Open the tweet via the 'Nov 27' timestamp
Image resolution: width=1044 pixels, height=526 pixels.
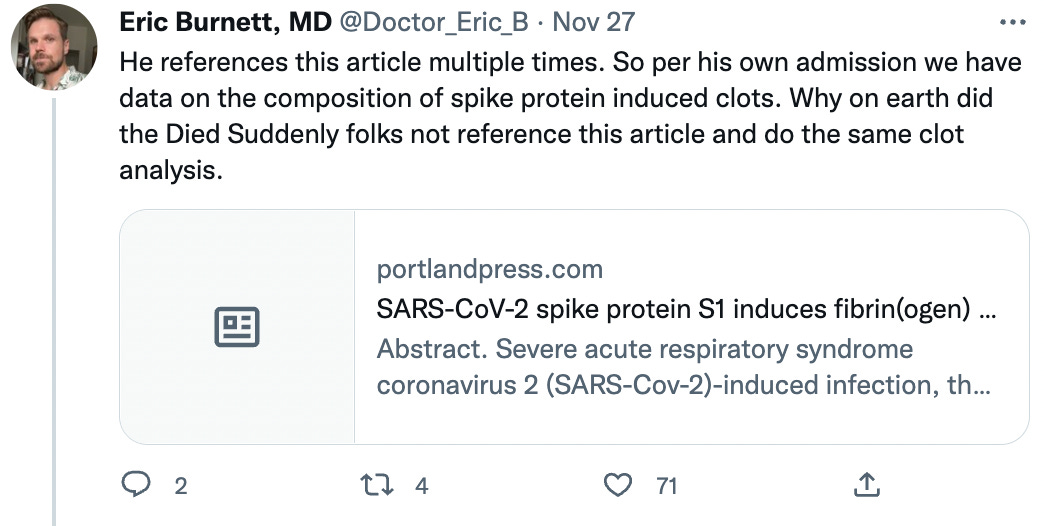(593, 22)
